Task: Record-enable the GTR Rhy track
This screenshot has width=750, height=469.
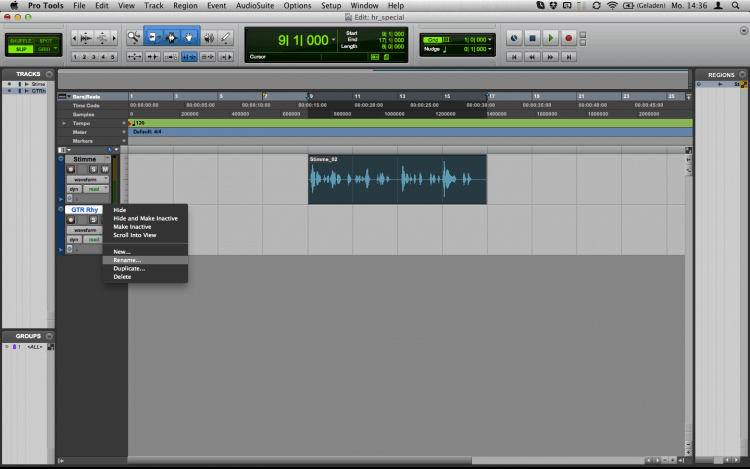Action: tap(71, 220)
